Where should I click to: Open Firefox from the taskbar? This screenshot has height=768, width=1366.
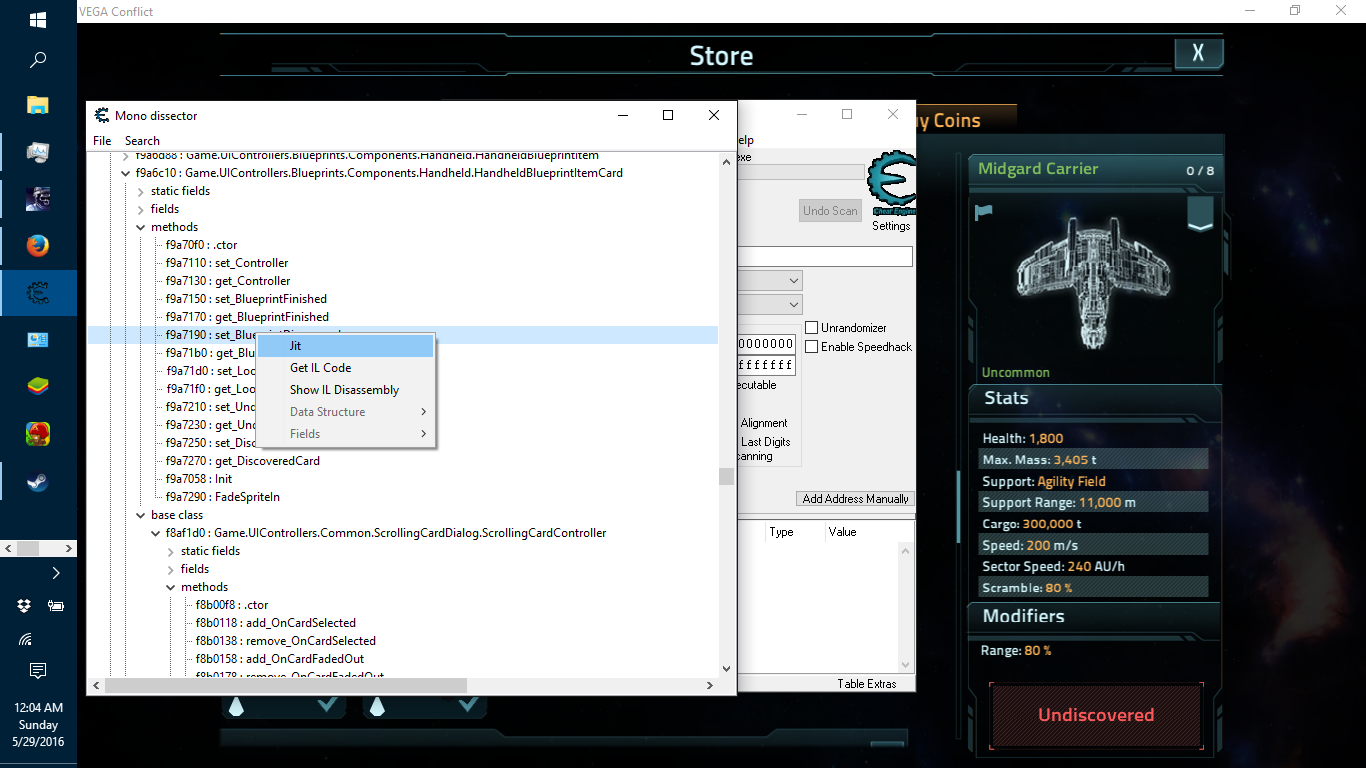38,246
